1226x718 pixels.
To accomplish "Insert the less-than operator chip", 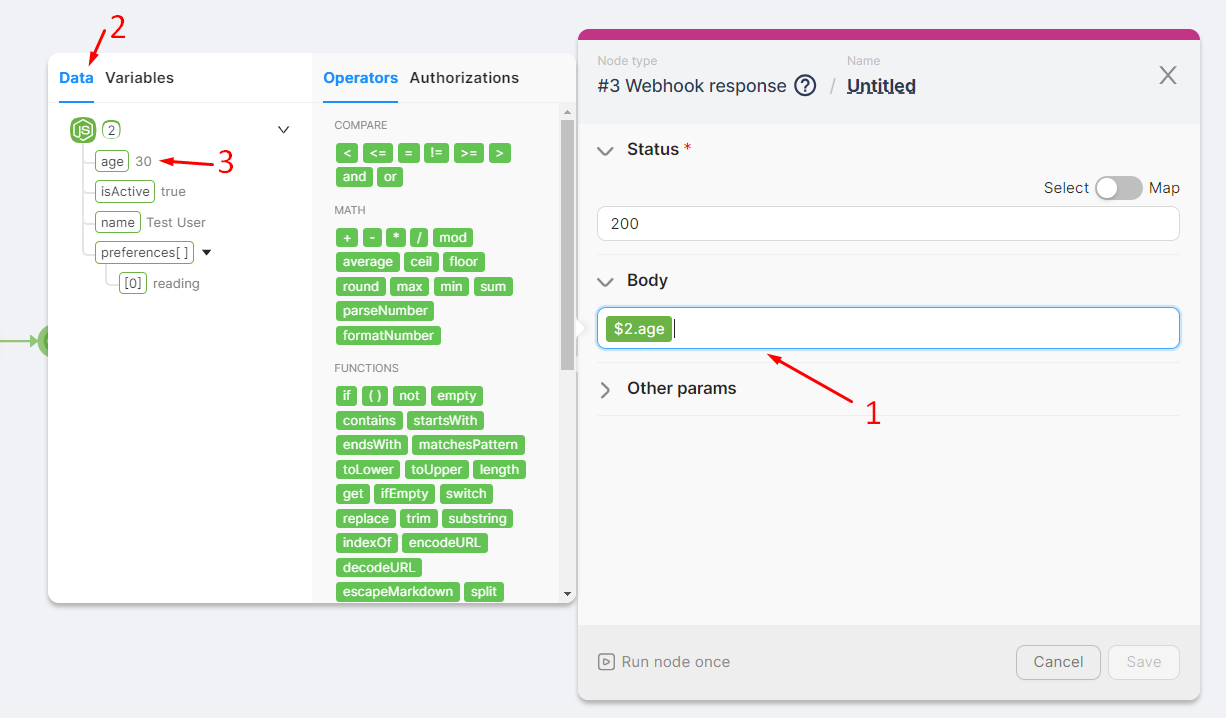I will (x=346, y=153).
